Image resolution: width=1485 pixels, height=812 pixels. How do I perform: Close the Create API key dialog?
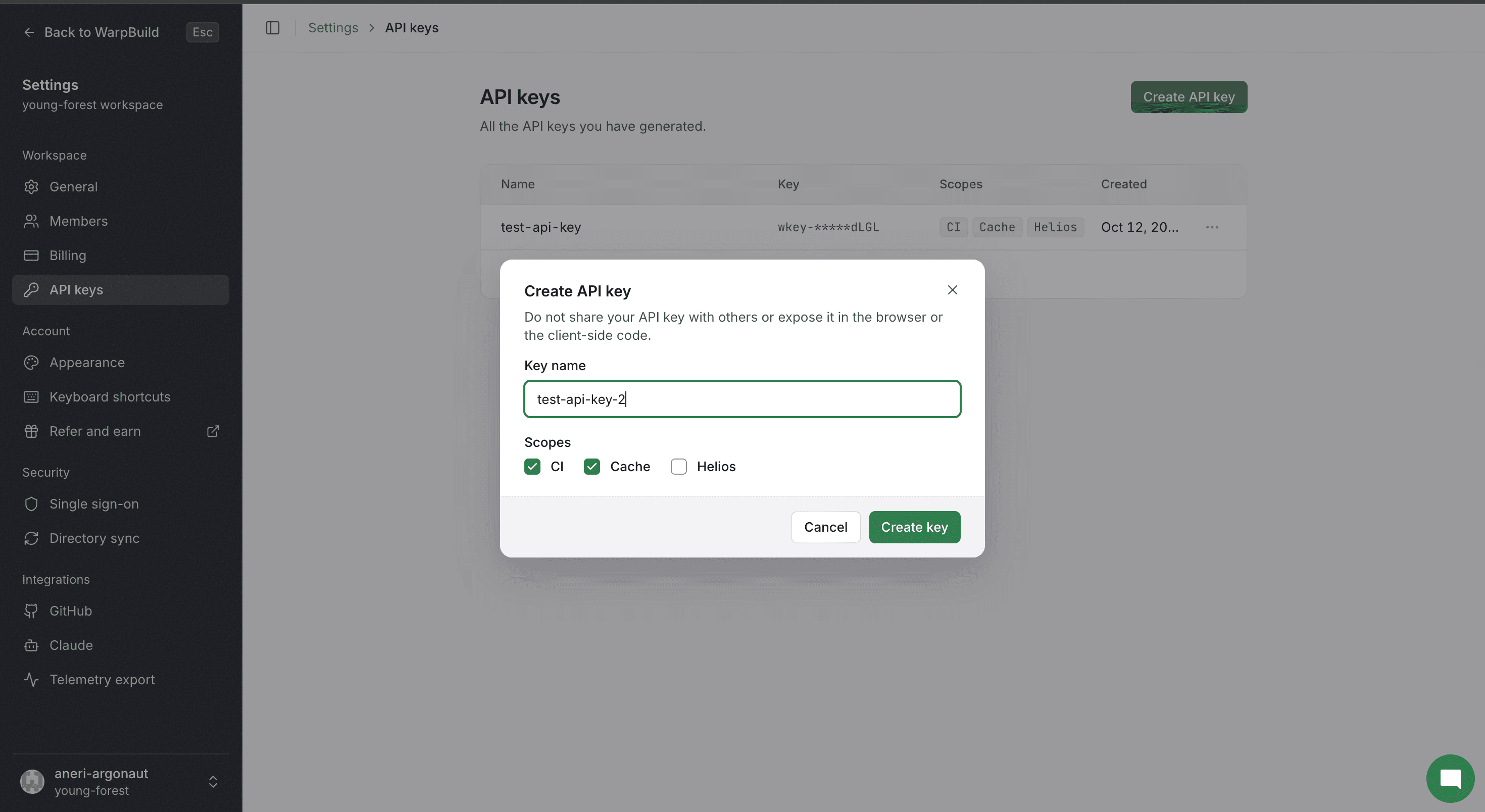952,290
